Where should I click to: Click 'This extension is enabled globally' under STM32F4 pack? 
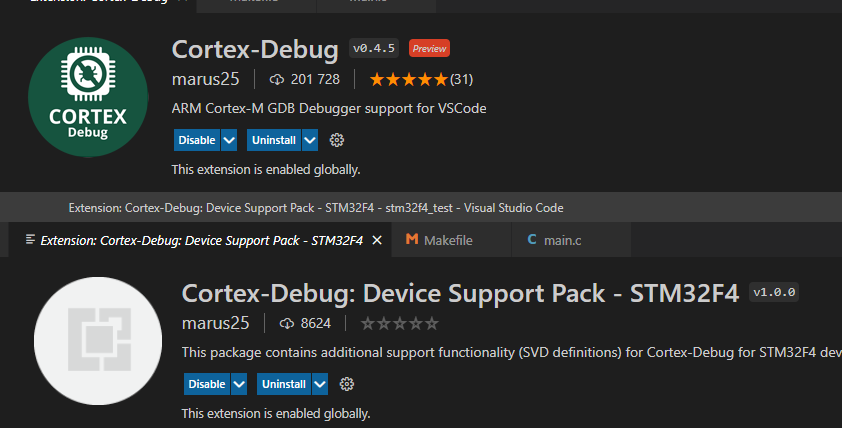276,414
